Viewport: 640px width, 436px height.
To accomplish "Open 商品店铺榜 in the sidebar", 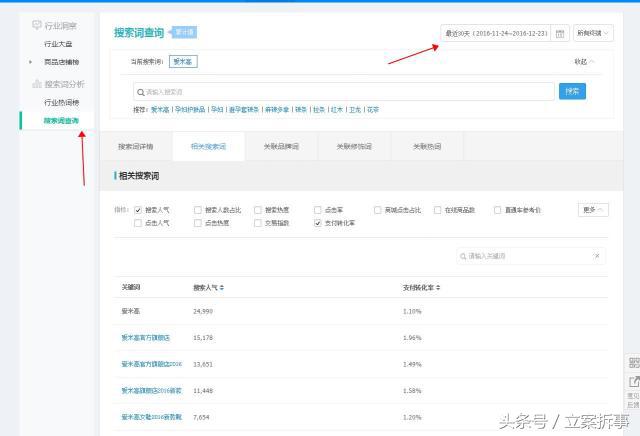I will [62, 62].
